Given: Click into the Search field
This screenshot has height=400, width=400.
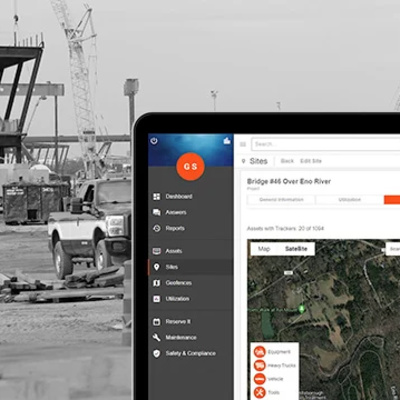Looking at the screenshot, I should coord(326,144).
